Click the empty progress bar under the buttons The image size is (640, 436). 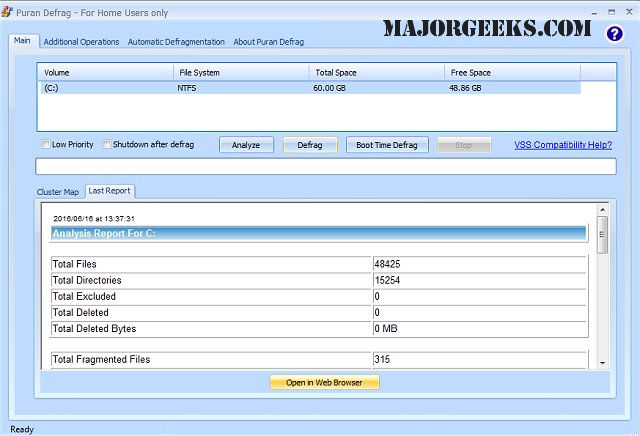tap(326, 167)
